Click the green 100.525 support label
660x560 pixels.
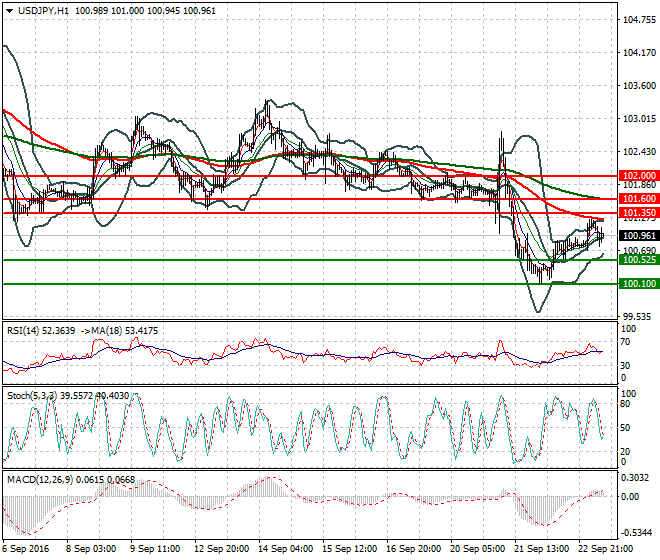pos(638,259)
